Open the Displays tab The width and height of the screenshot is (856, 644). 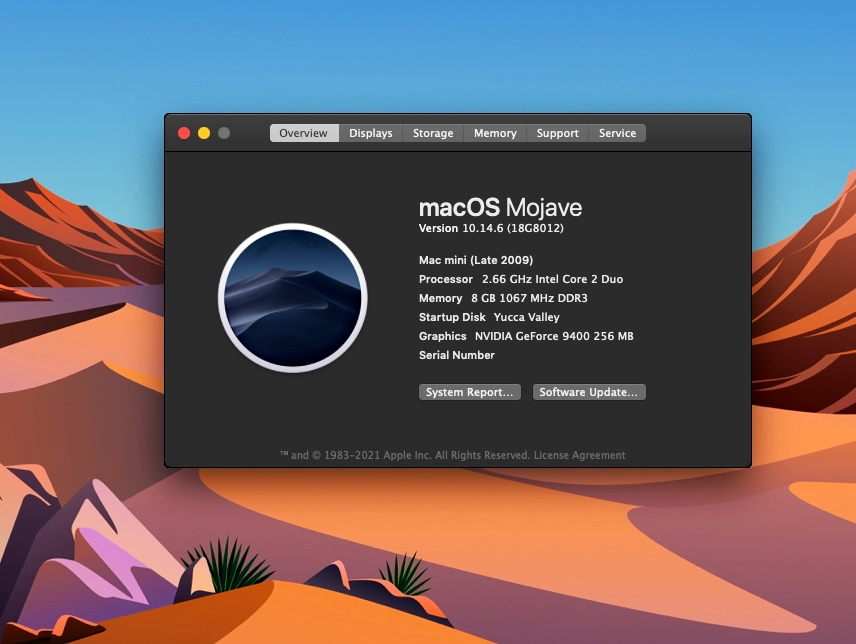point(371,133)
